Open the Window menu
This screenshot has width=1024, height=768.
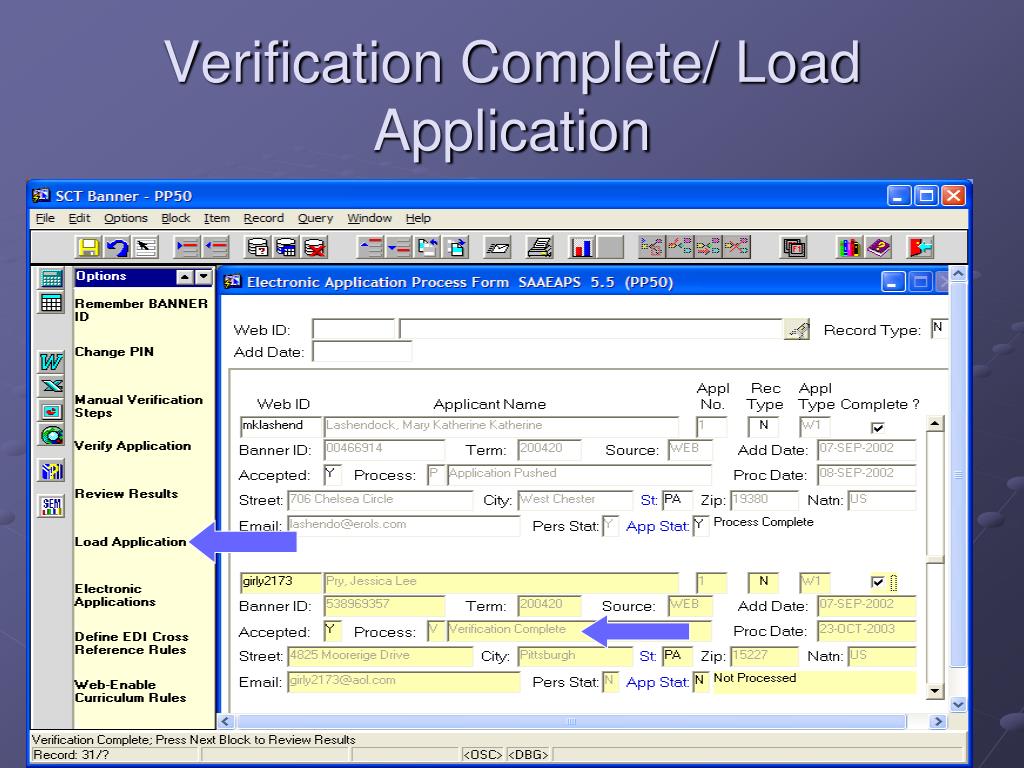pos(370,218)
